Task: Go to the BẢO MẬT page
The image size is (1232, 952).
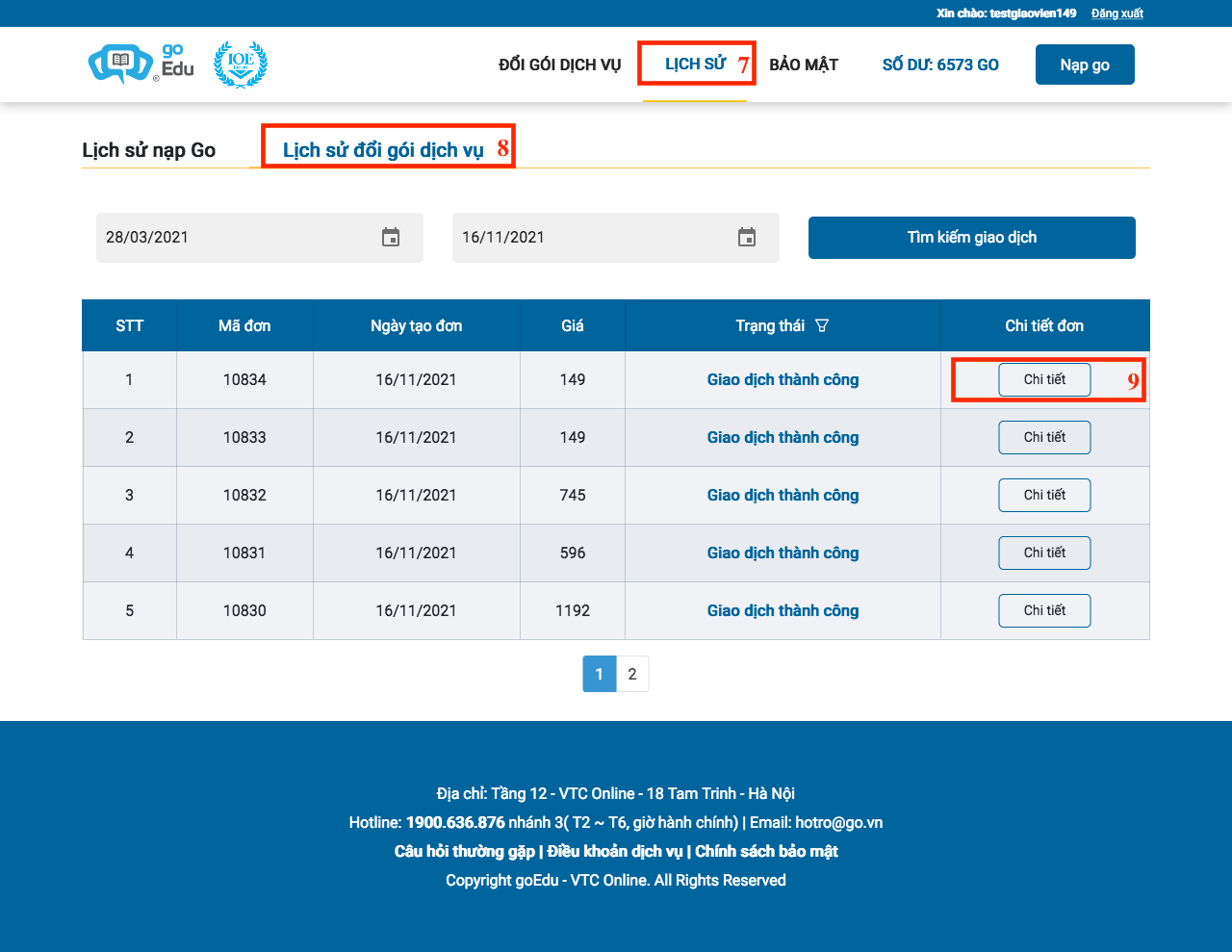Action: [804, 64]
